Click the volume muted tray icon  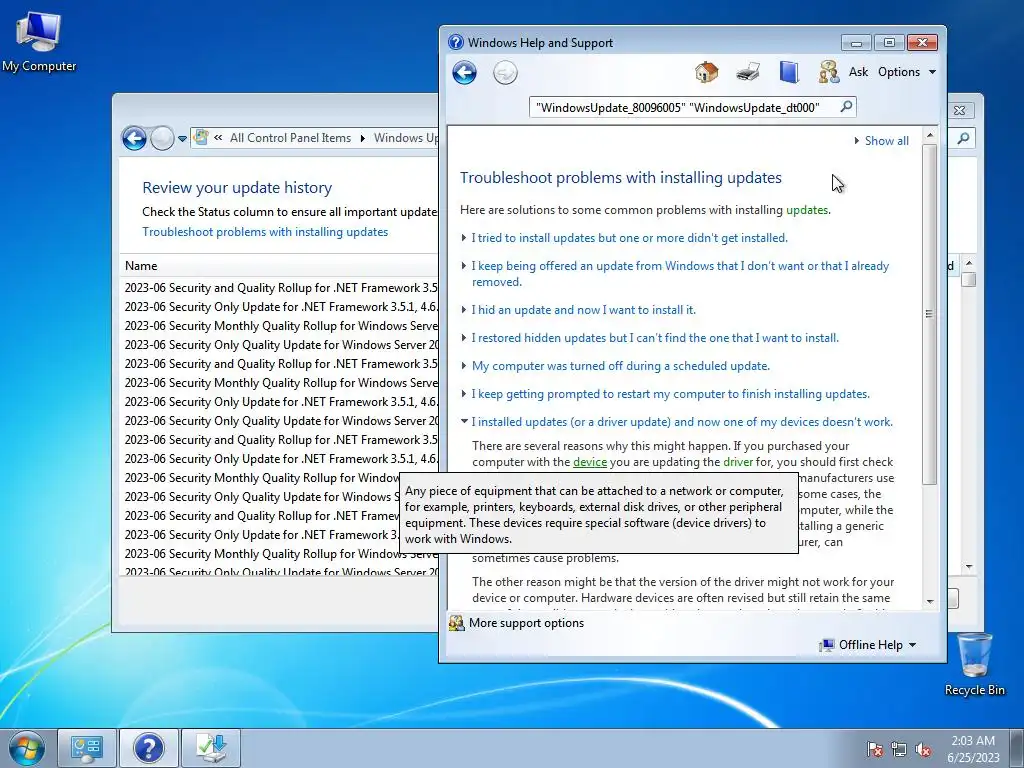[923, 749]
